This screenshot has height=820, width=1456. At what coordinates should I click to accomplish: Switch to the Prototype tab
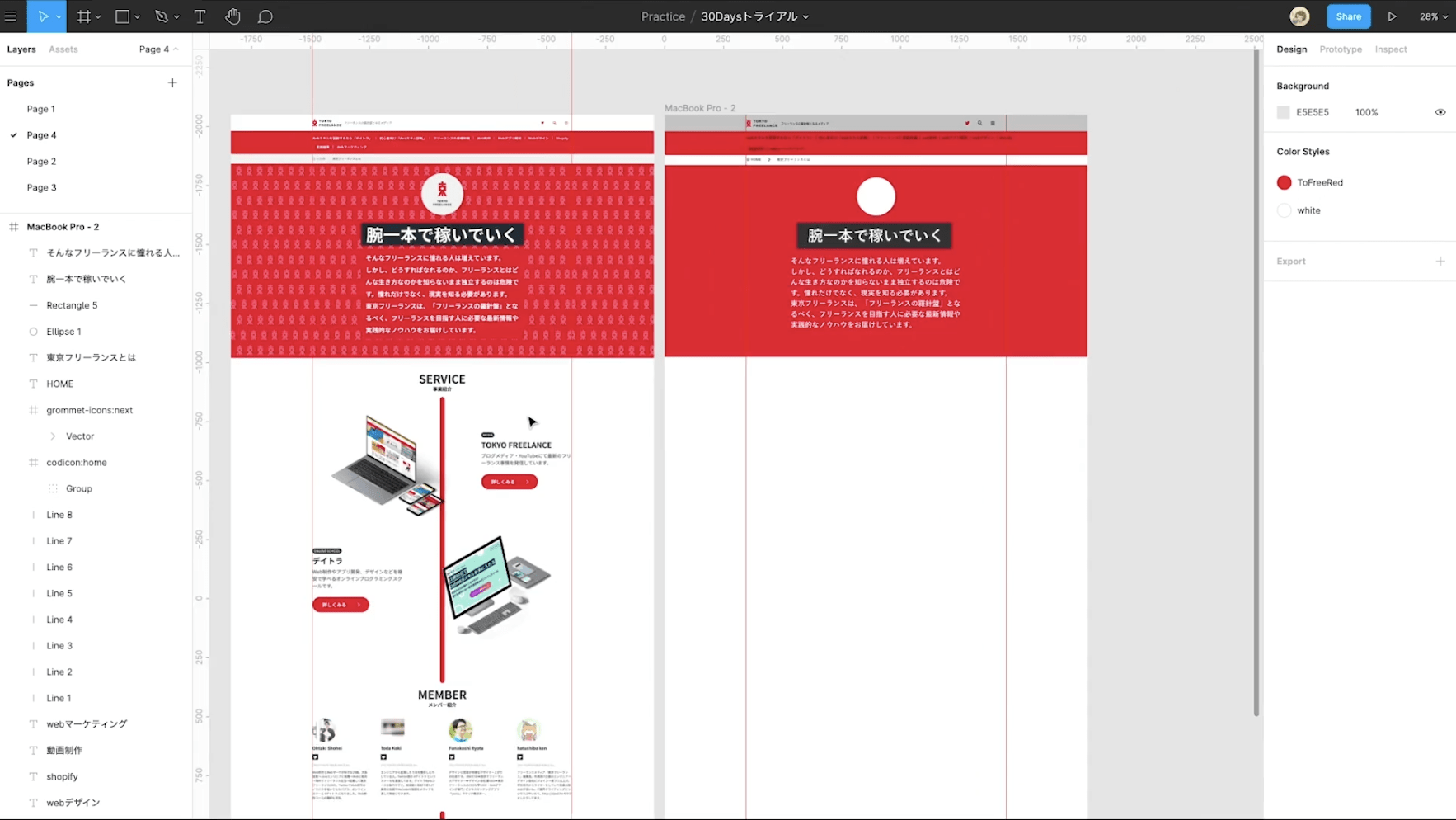click(1340, 49)
